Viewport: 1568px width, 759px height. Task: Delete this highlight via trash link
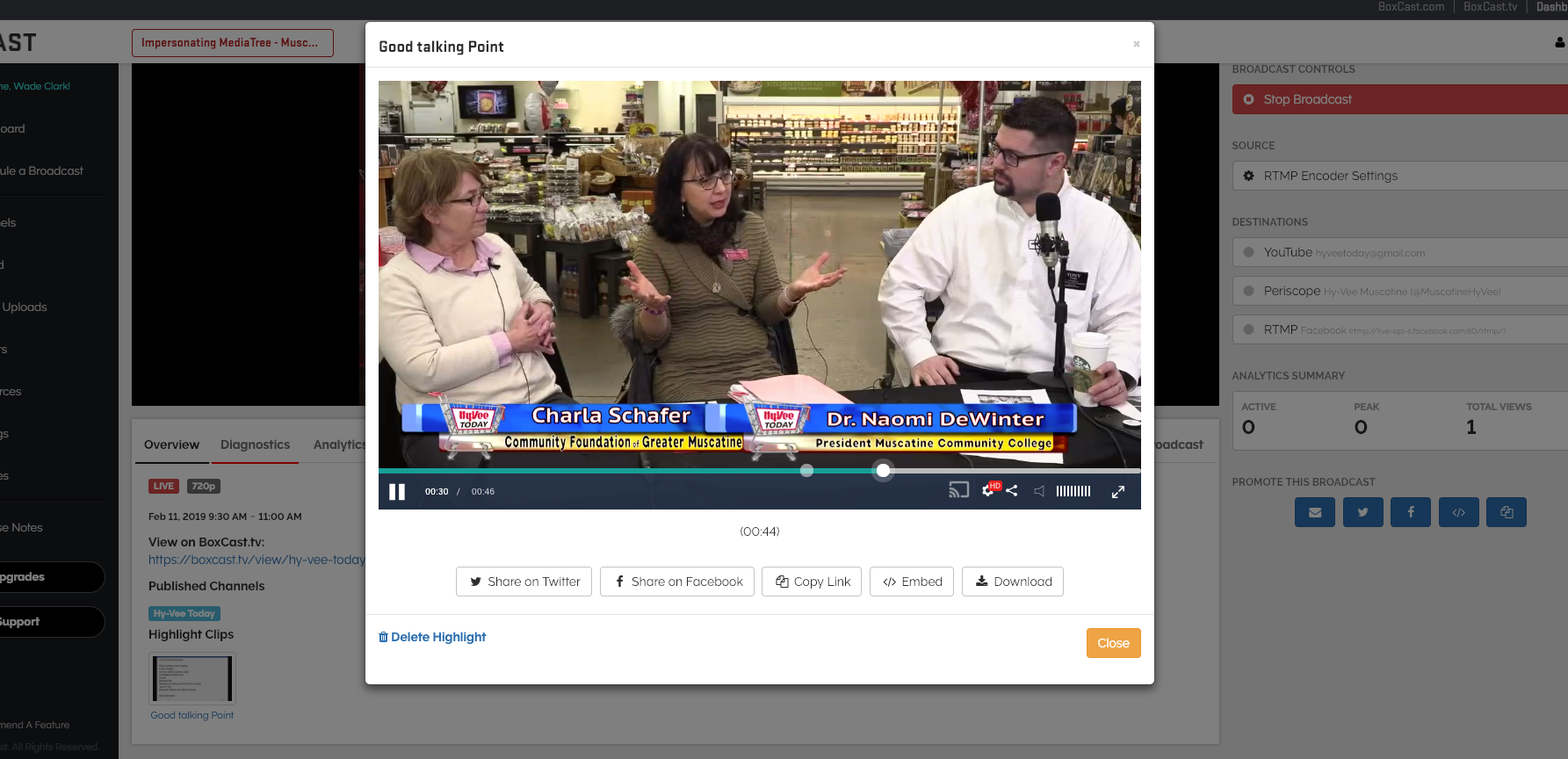(x=432, y=637)
